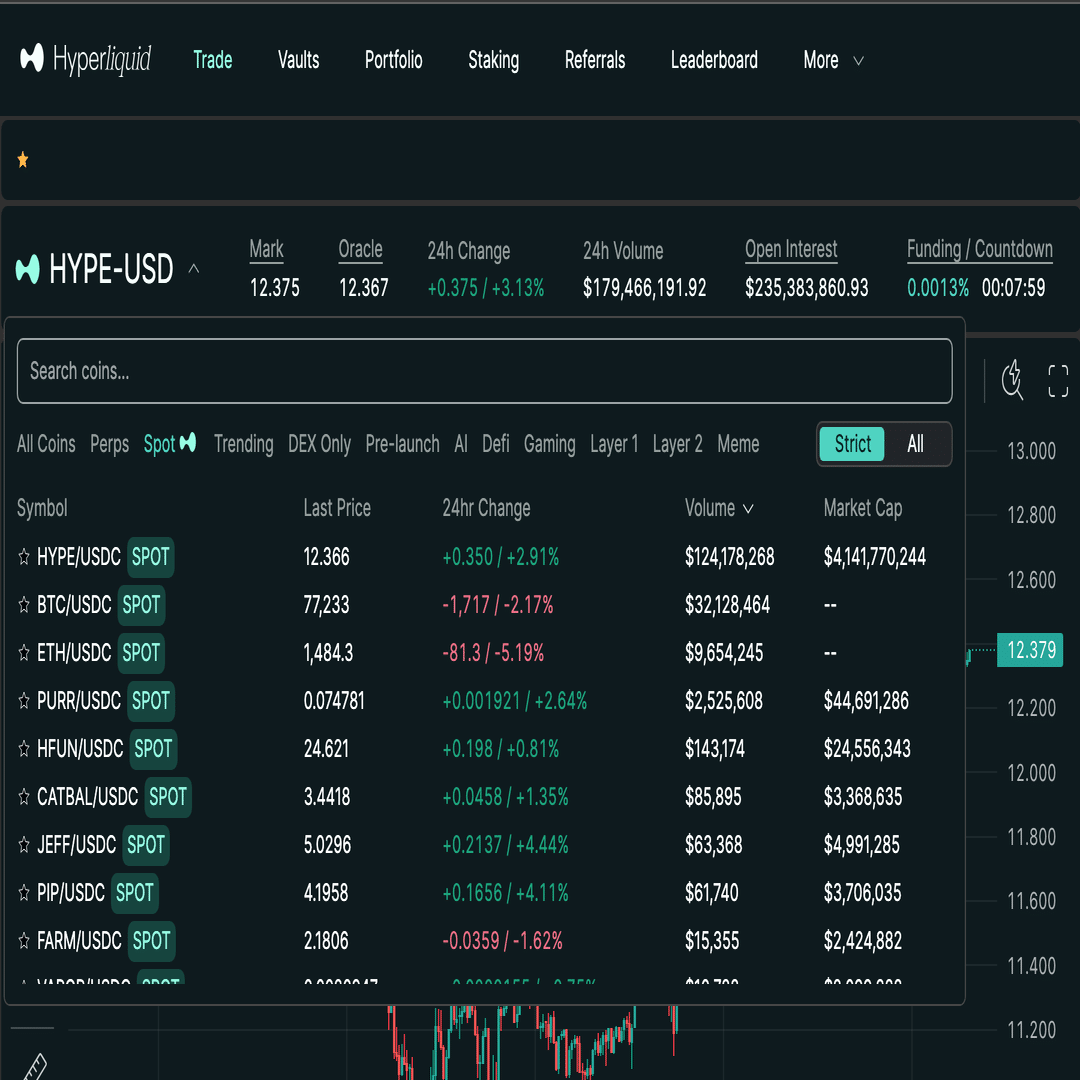
Task: Favorite FARM/USDC with its star
Action: click(23, 940)
